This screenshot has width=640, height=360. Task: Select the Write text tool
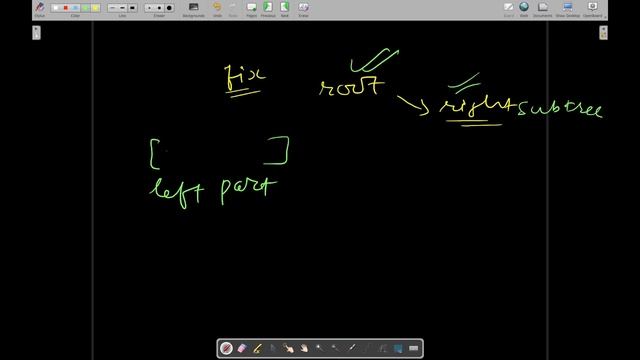[382, 348]
